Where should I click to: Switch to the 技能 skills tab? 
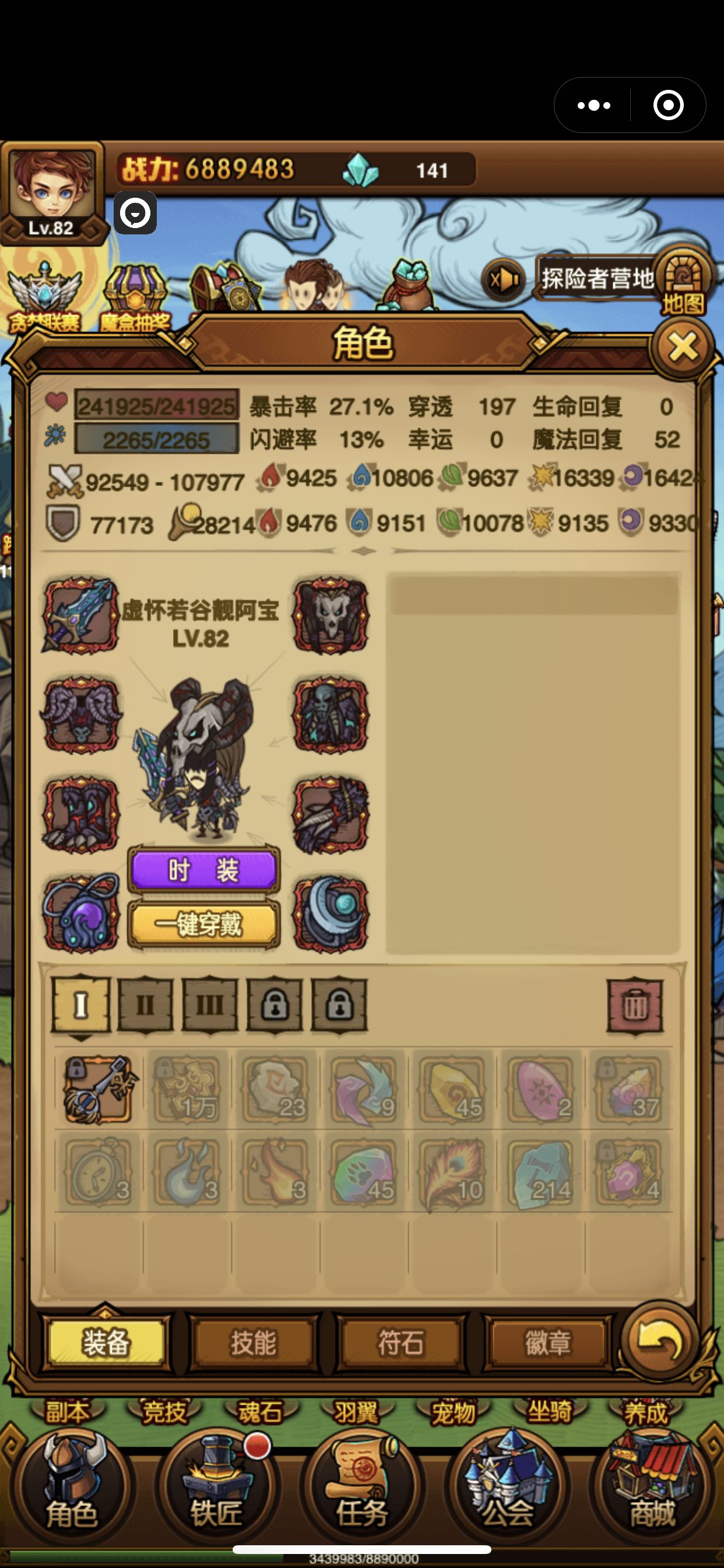[253, 1343]
